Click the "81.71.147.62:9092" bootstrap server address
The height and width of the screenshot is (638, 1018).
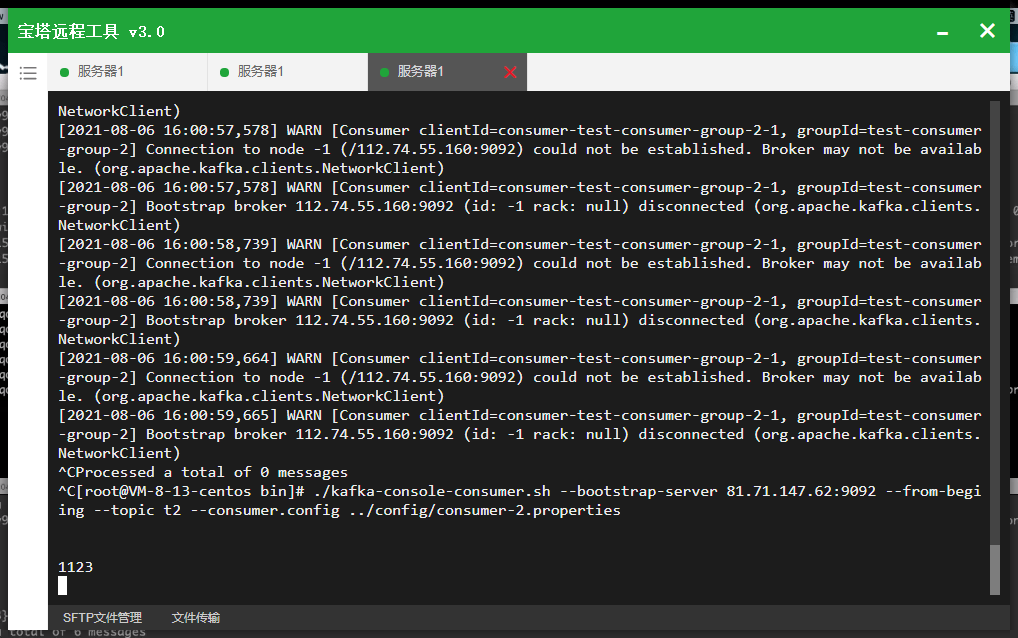tap(801, 491)
